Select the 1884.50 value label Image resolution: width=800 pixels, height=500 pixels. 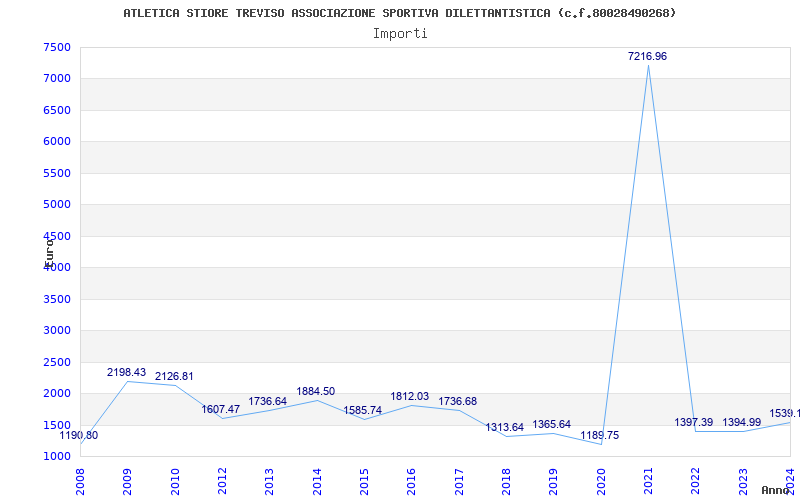tap(315, 391)
